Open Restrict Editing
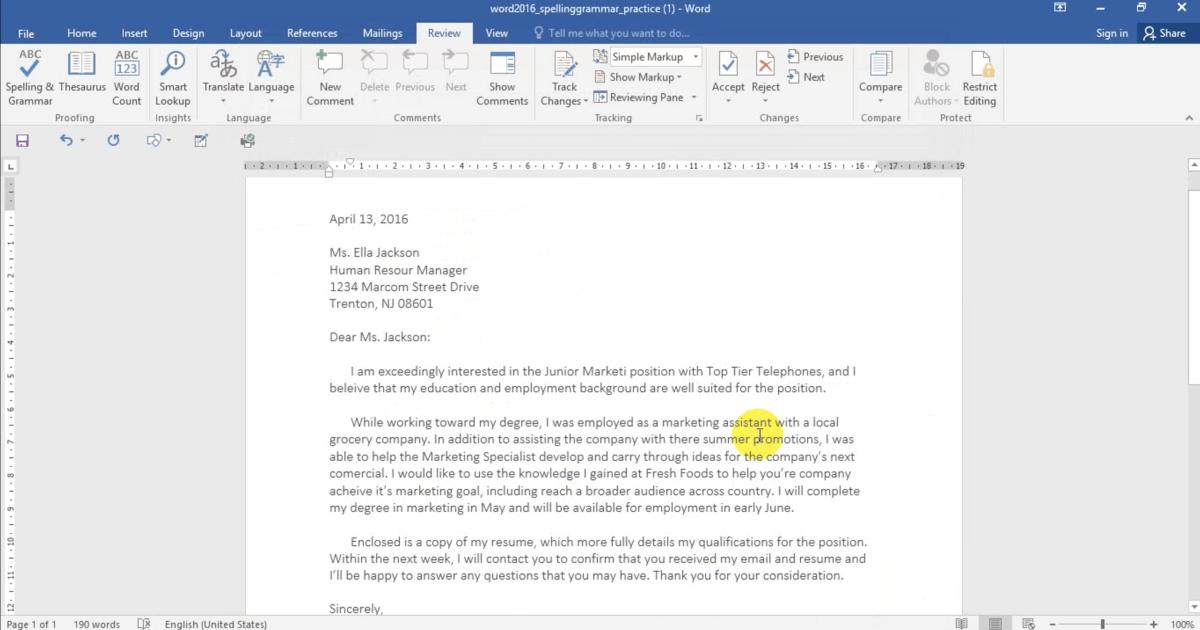The image size is (1200, 630). [980, 77]
